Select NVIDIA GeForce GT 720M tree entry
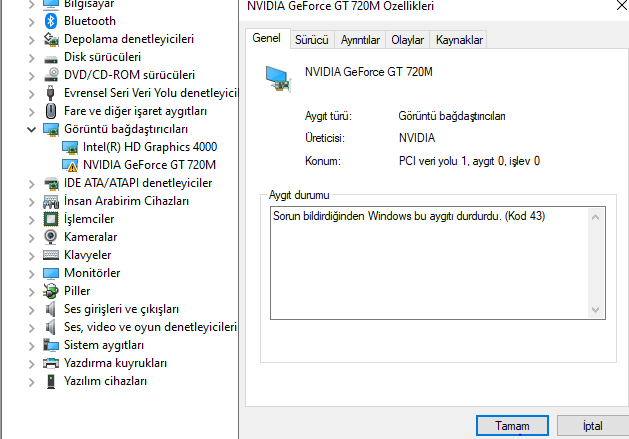Screen dimensions: 629x439 149,165
